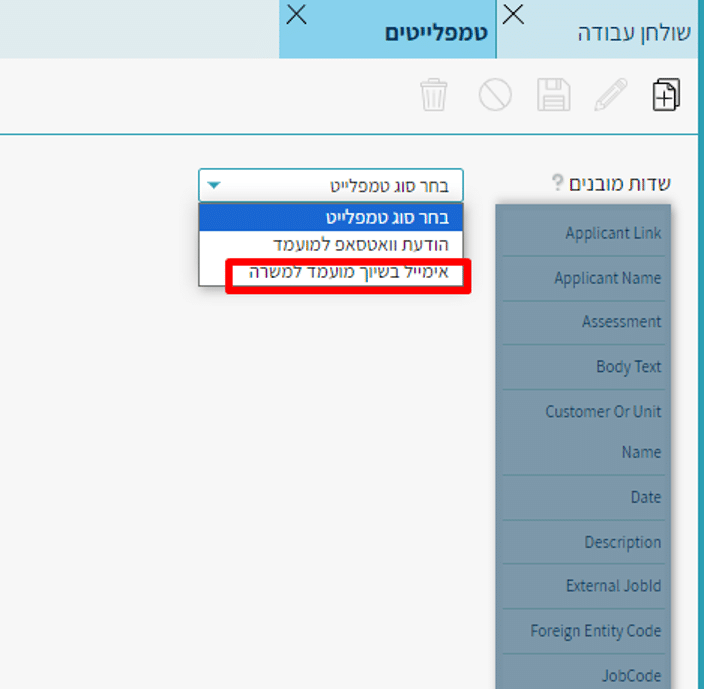This screenshot has width=704, height=690.
Task: Create a new template with the add-document icon
Action: 666,96
